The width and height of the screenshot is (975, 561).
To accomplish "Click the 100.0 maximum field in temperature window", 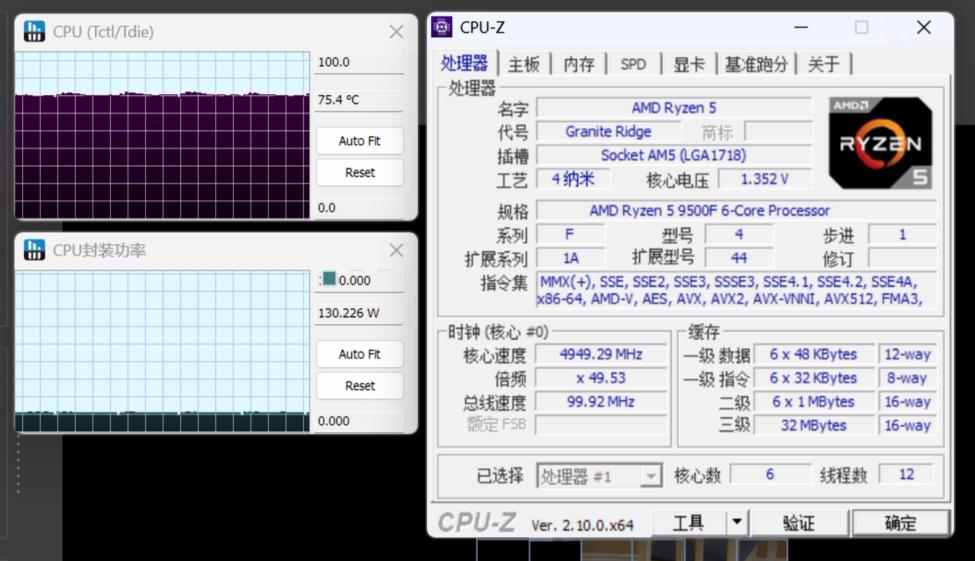I will 359,62.
